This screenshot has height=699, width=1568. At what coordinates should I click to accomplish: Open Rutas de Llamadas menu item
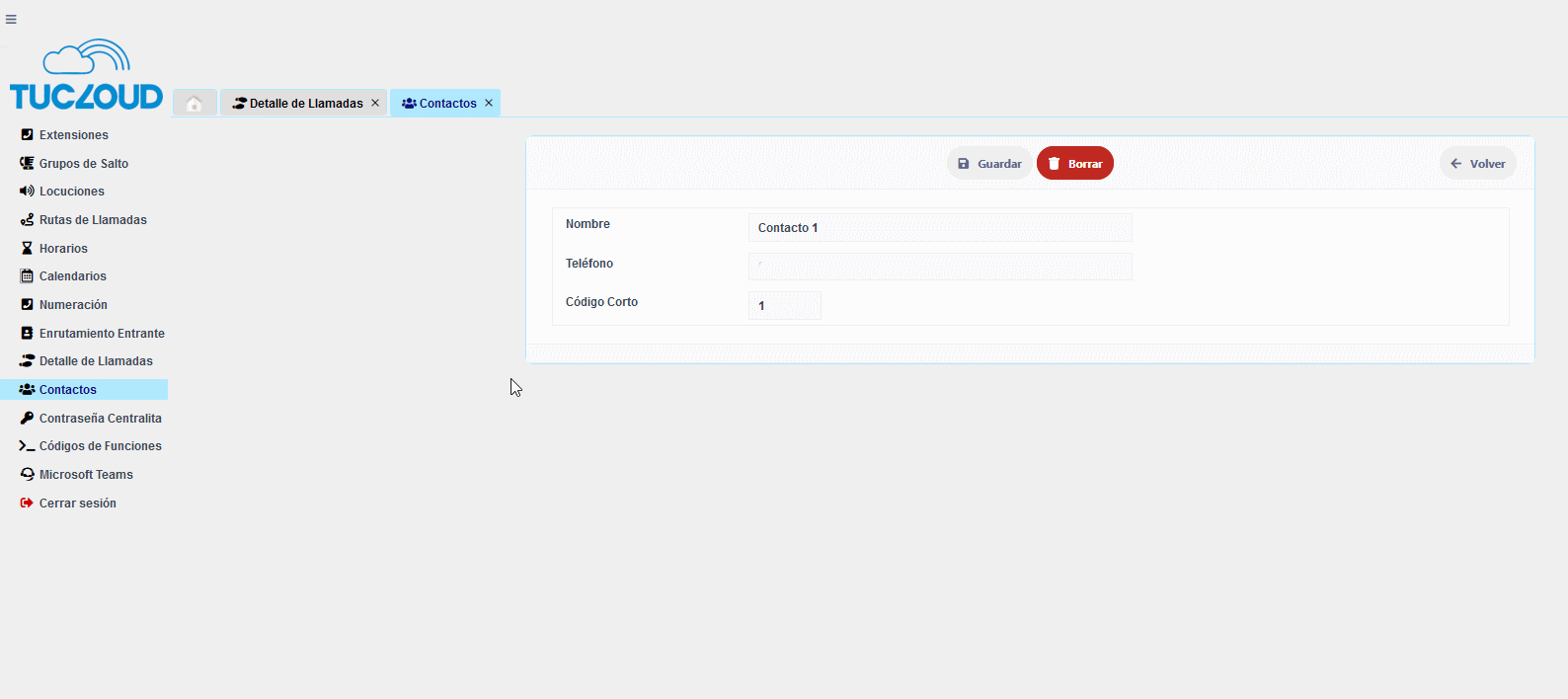(x=93, y=220)
